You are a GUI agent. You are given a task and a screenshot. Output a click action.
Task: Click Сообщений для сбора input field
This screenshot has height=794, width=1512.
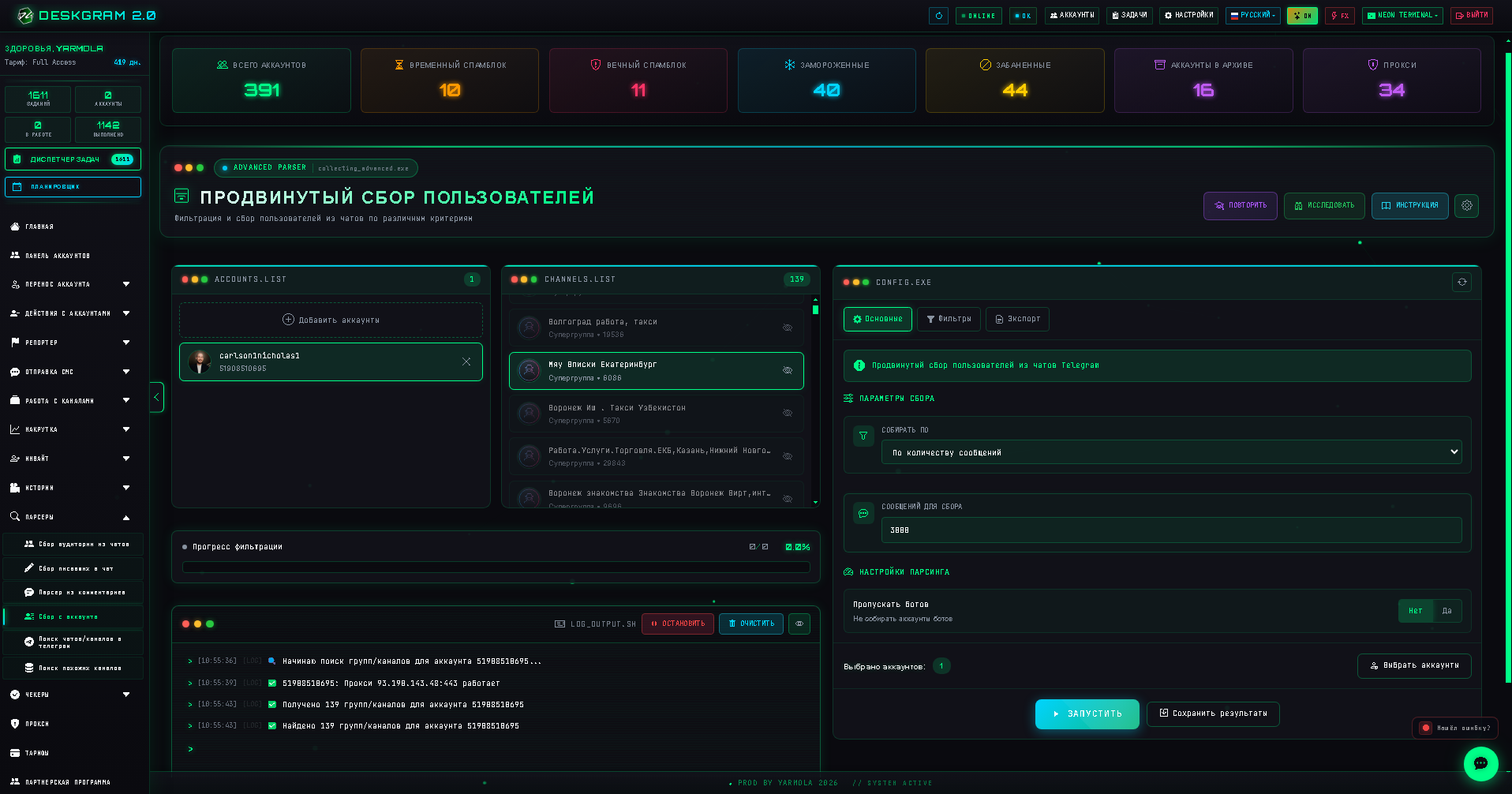click(x=1171, y=530)
